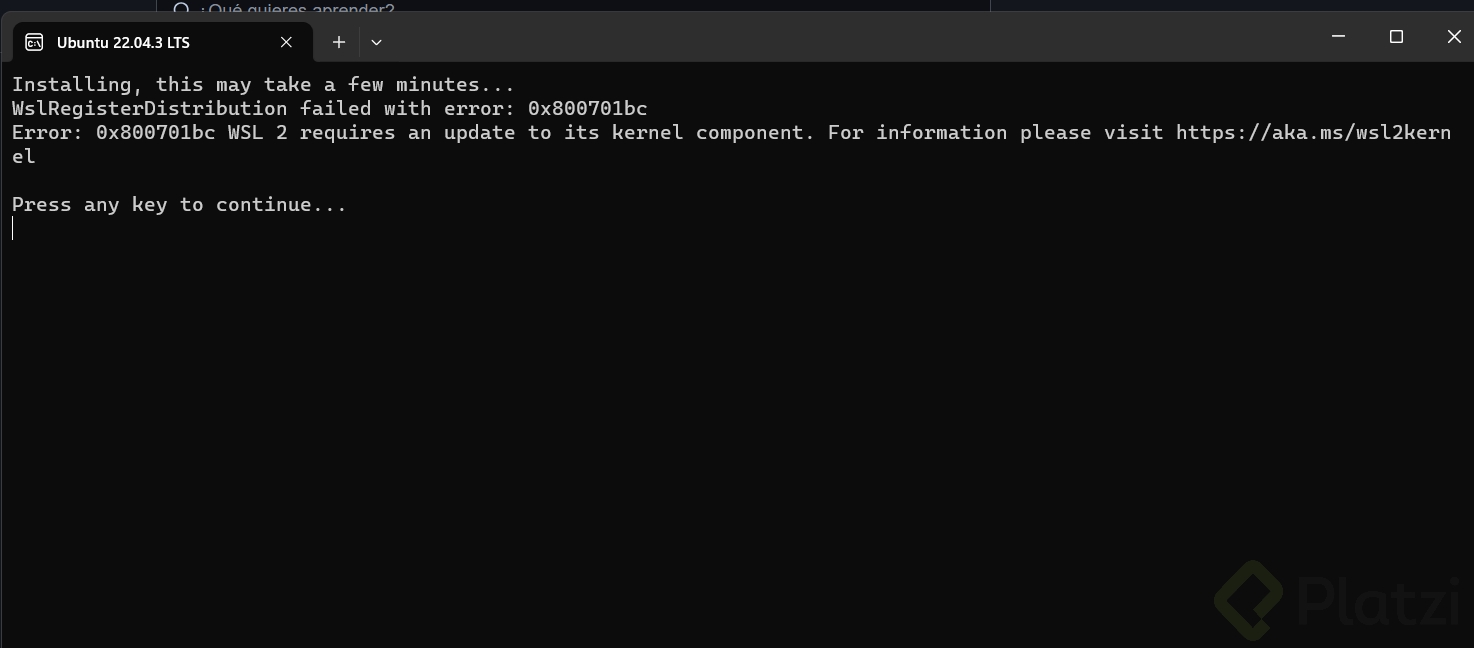Click the "0x800701bc" code on the WslRegisterDistribution line
Image resolution: width=1474 pixels, height=648 pixels.
click(587, 109)
